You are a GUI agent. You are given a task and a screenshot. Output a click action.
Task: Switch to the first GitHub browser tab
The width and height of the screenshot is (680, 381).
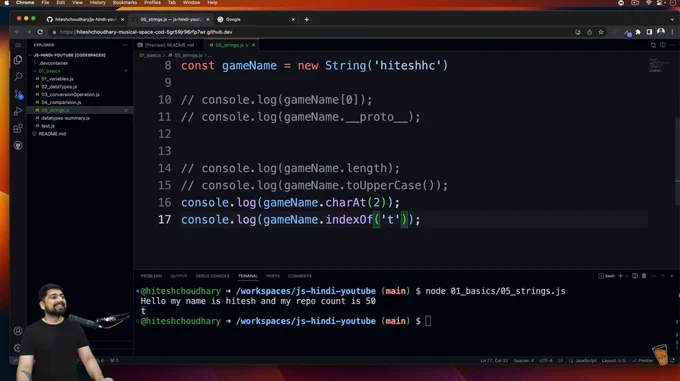85,20
